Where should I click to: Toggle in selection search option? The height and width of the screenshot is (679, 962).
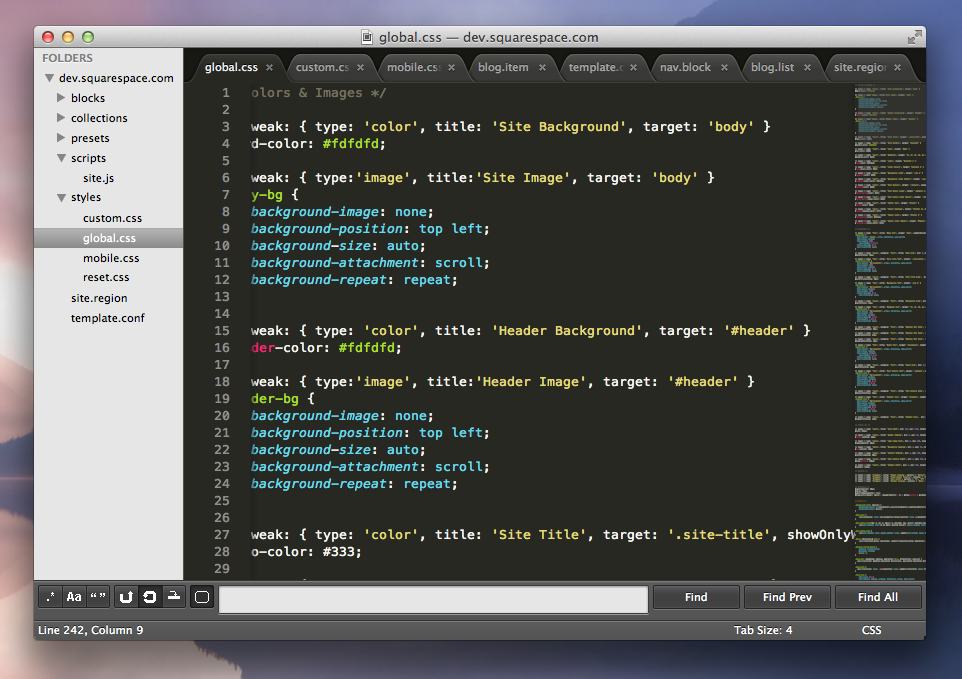click(x=174, y=597)
